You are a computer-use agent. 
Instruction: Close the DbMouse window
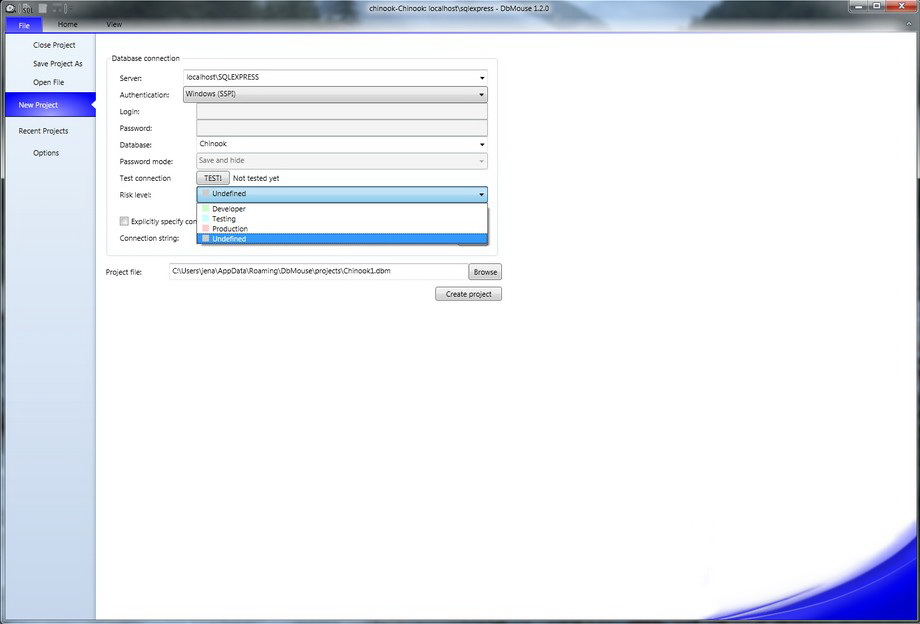(901, 6)
